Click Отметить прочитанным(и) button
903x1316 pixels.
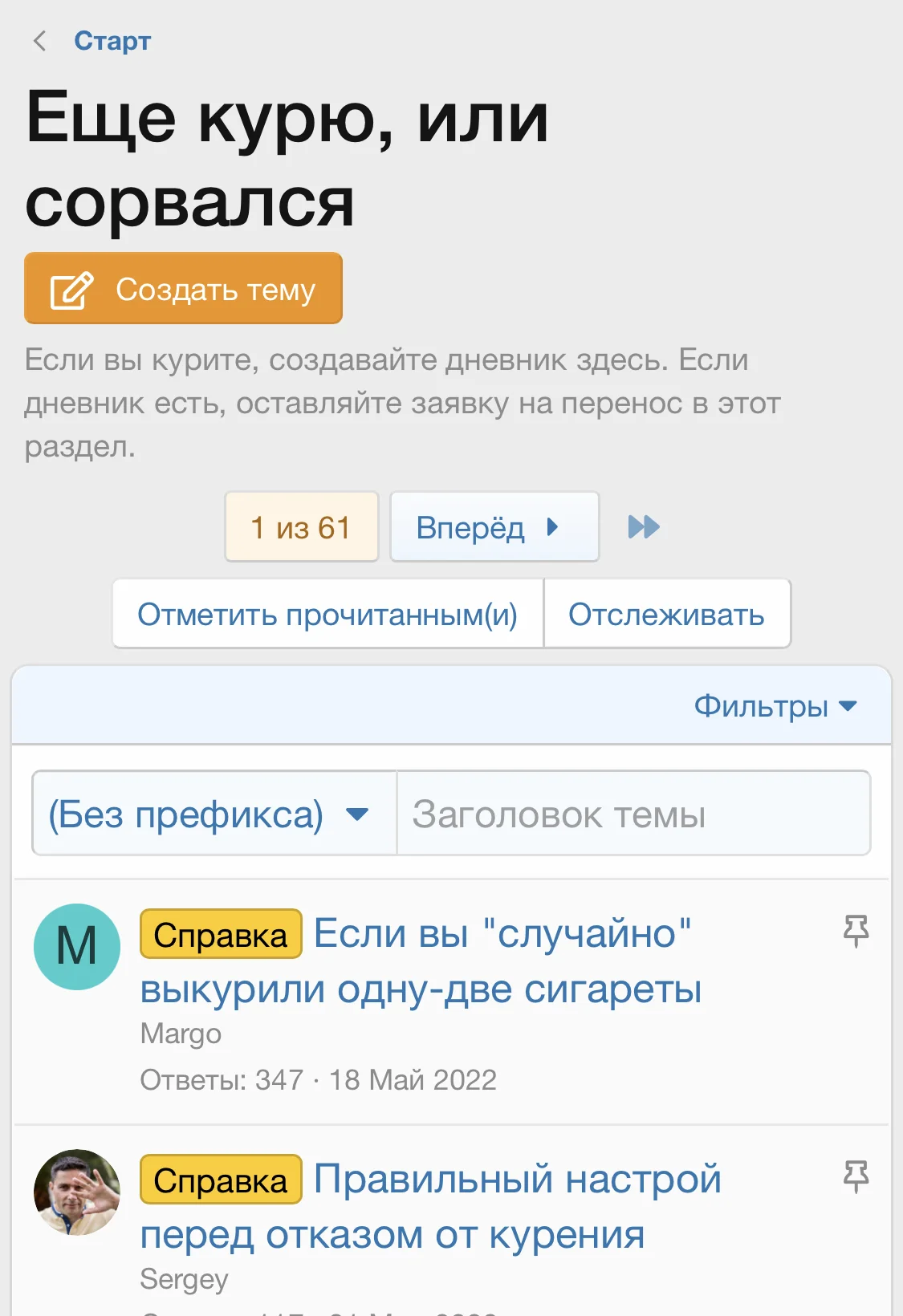[327, 615]
